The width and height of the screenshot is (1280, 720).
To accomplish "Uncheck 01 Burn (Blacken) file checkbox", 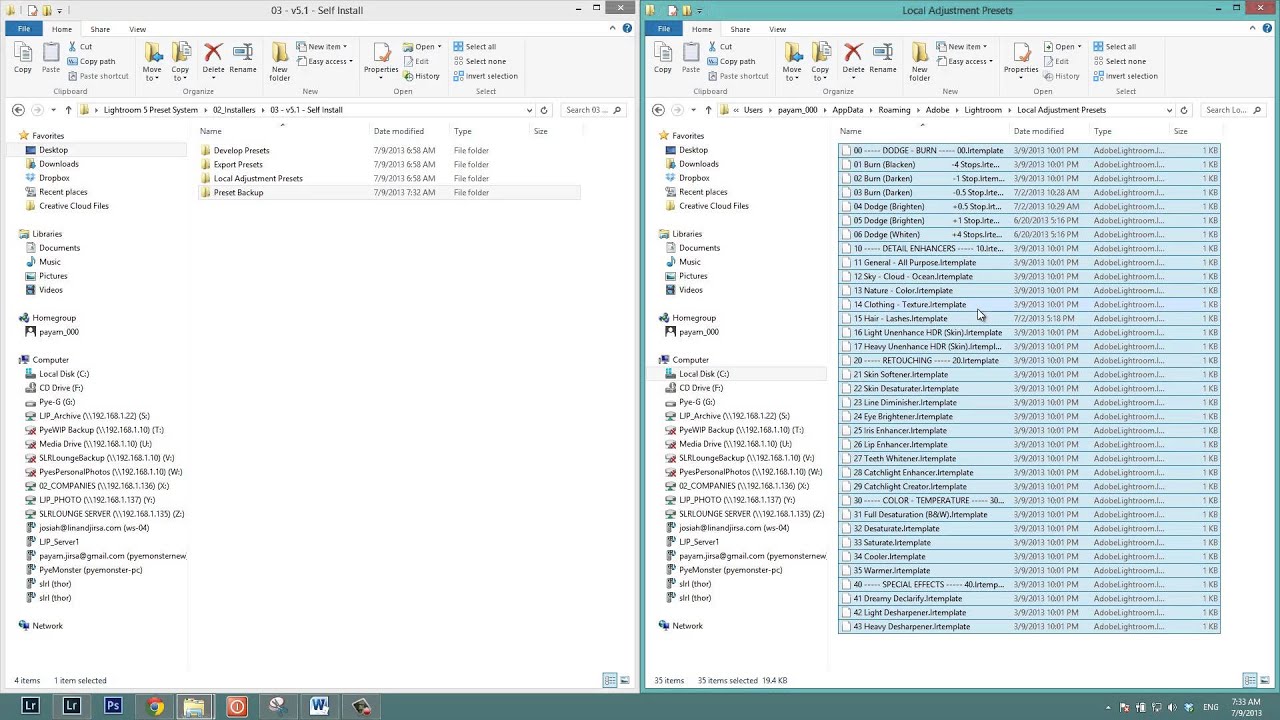I will (846, 165).
